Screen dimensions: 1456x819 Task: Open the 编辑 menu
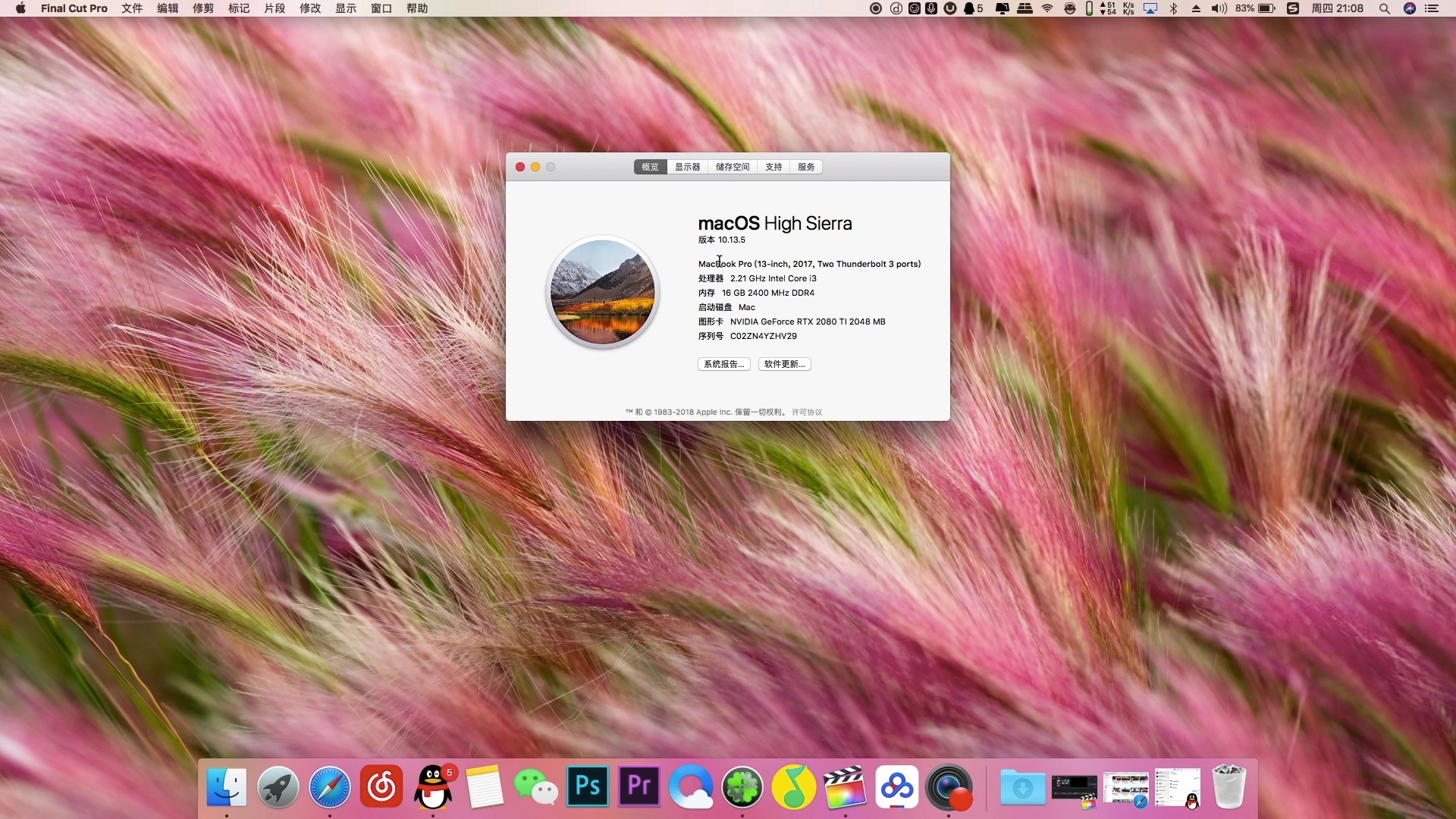[x=168, y=8]
